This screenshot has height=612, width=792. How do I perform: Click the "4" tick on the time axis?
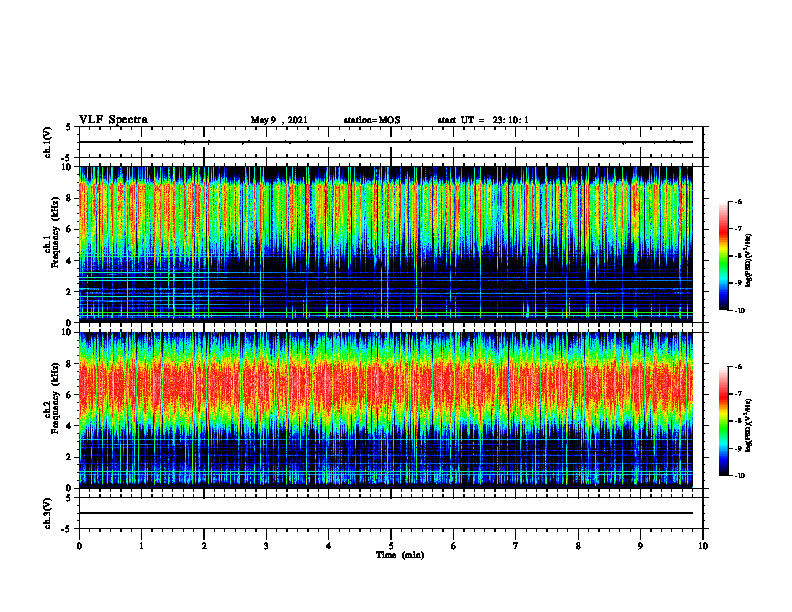[x=329, y=546]
